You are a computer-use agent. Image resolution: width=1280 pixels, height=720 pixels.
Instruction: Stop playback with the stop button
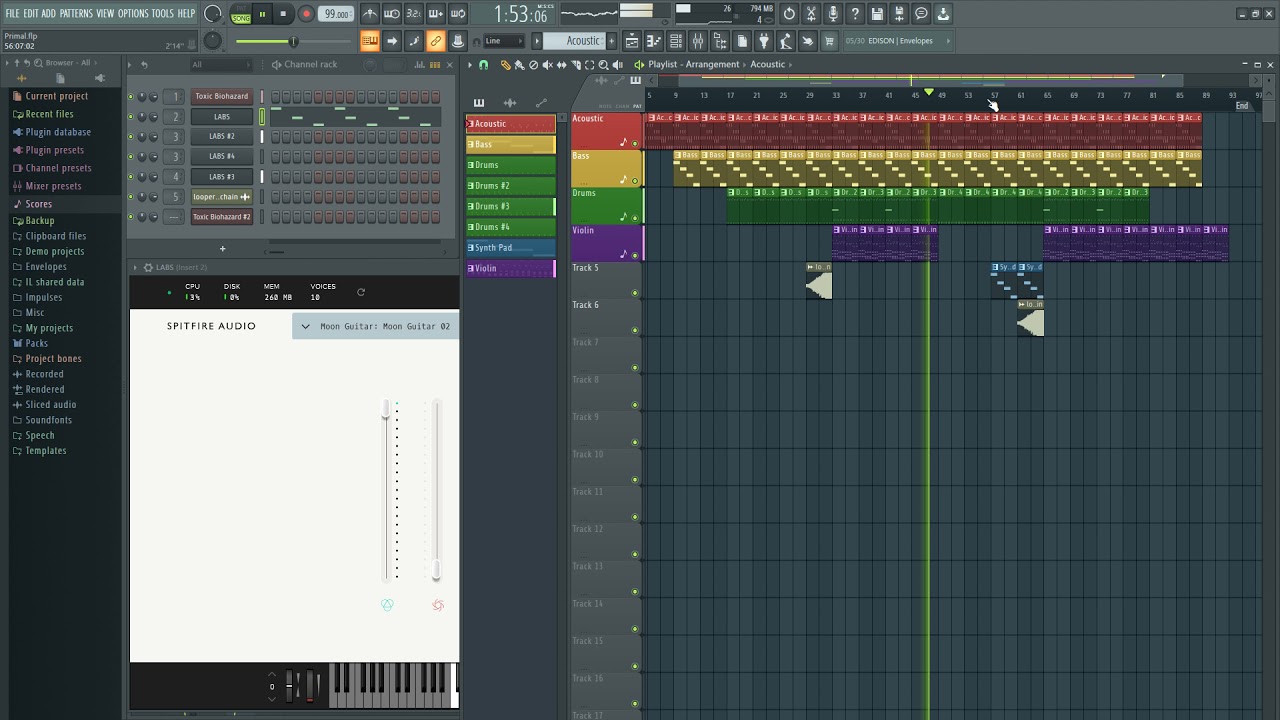click(283, 14)
